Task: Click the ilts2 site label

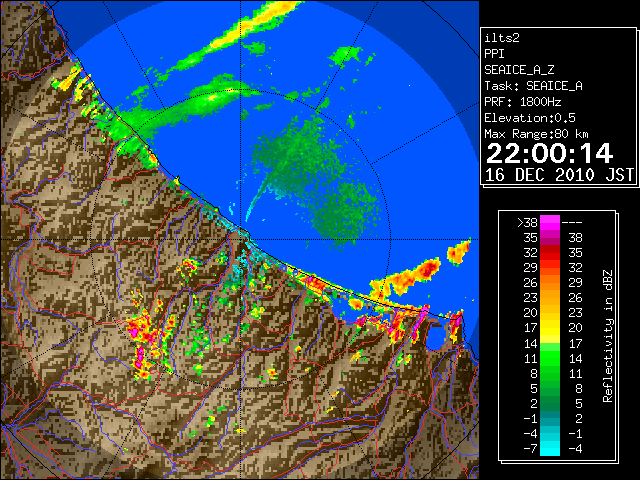Action: click(502, 38)
